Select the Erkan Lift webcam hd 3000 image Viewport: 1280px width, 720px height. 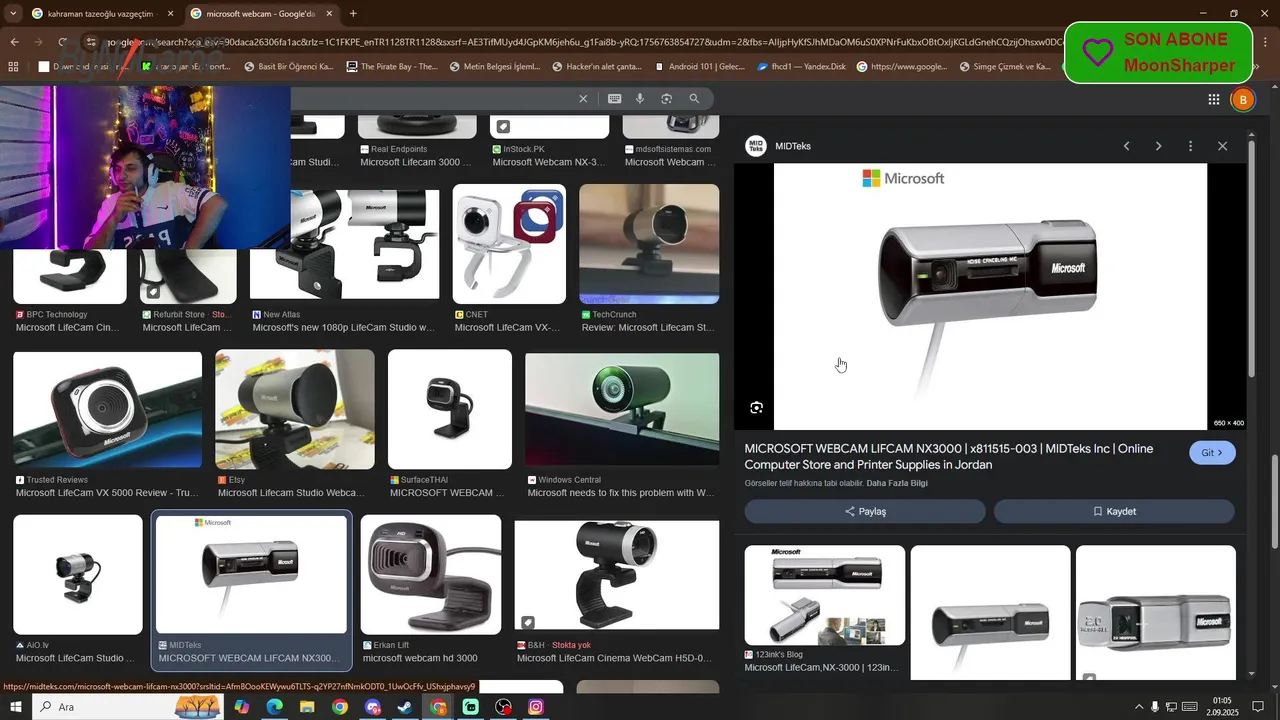(431, 575)
